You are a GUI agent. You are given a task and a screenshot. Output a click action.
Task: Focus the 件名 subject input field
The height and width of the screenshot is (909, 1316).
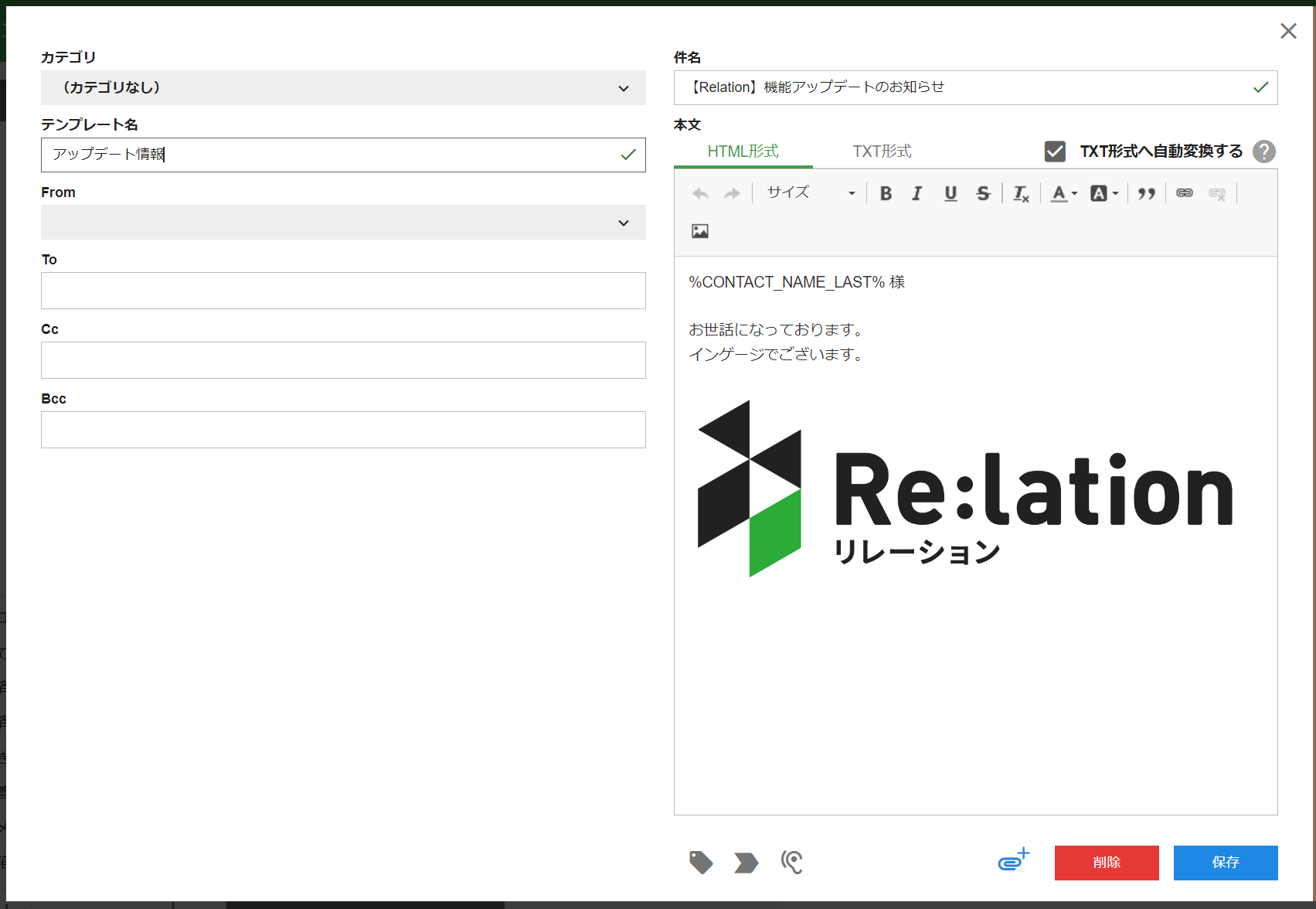coord(975,87)
